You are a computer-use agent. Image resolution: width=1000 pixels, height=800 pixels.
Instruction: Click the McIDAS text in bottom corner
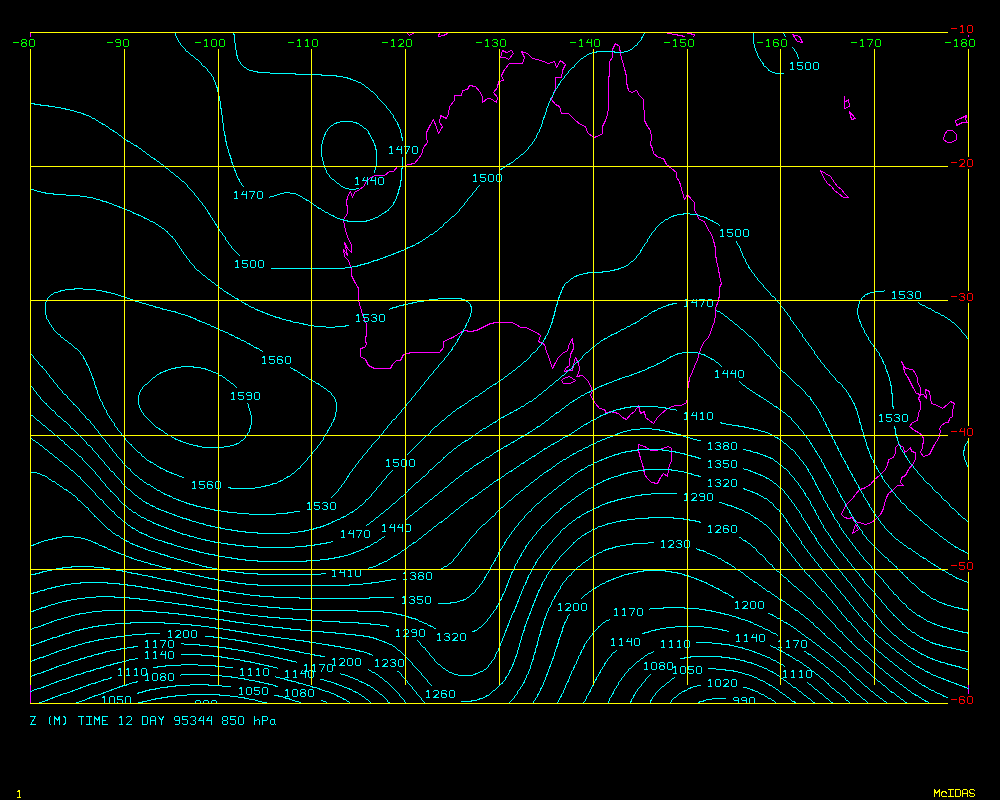point(953,793)
